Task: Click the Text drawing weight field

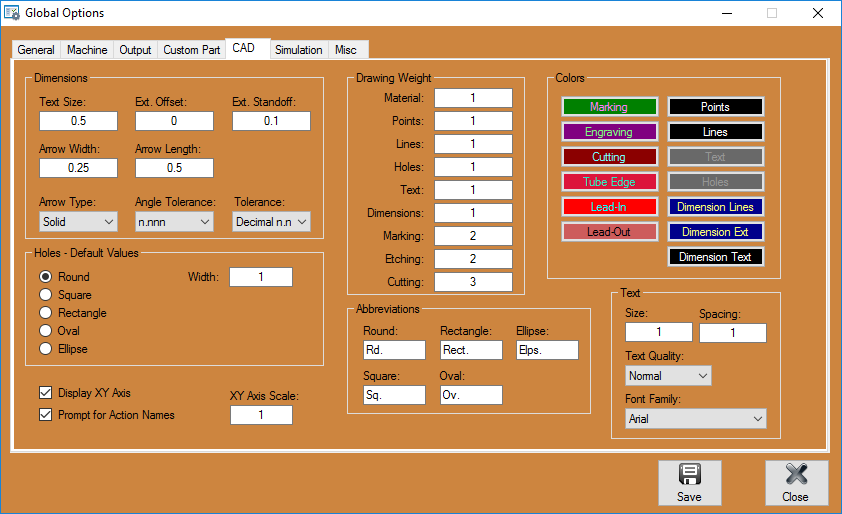Action: coord(473,190)
